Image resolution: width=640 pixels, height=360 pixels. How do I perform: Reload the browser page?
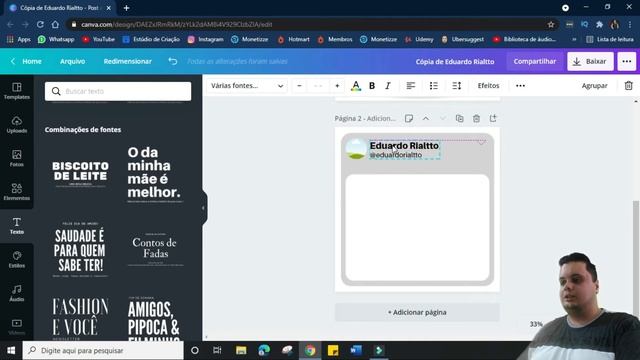(40, 24)
